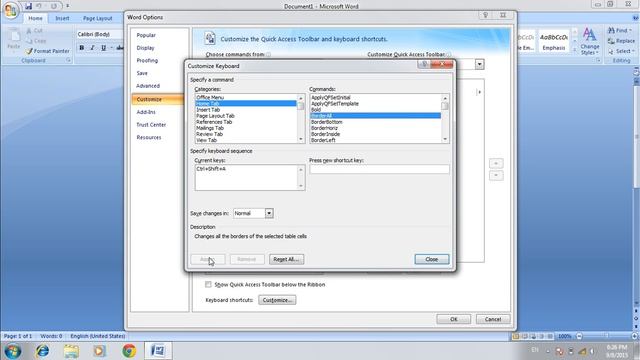
Task: Click the Reset All button
Action: pos(286,259)
